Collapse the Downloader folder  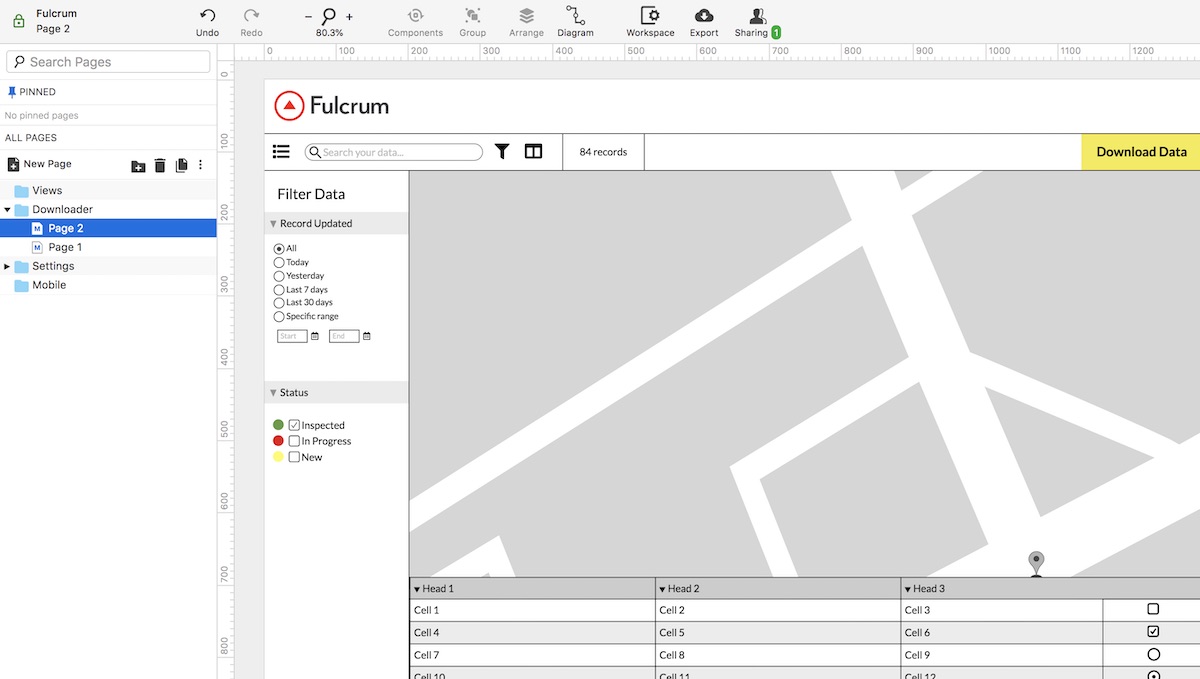pos(8,210)
